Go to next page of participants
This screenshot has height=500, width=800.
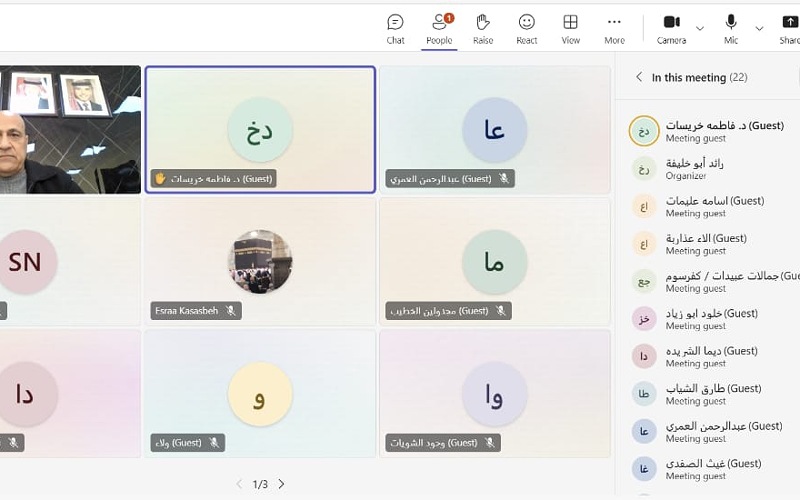coord(281,484)
